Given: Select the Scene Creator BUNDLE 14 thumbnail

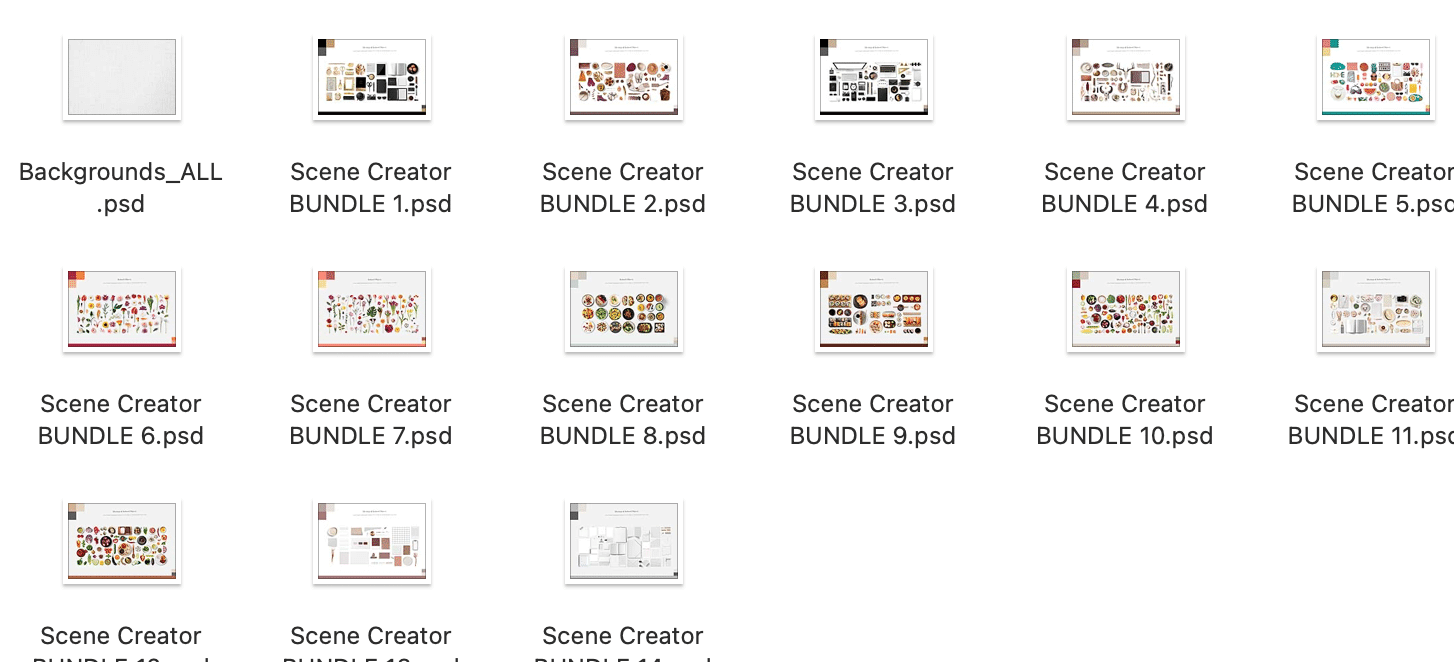Looking at the screenshot, I should click(x=624, y=541).
